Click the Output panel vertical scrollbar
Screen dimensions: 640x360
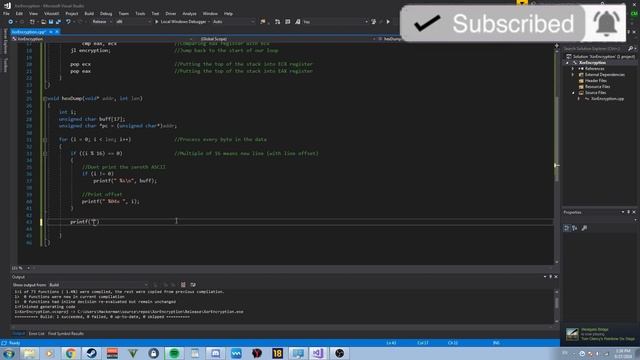557,306
